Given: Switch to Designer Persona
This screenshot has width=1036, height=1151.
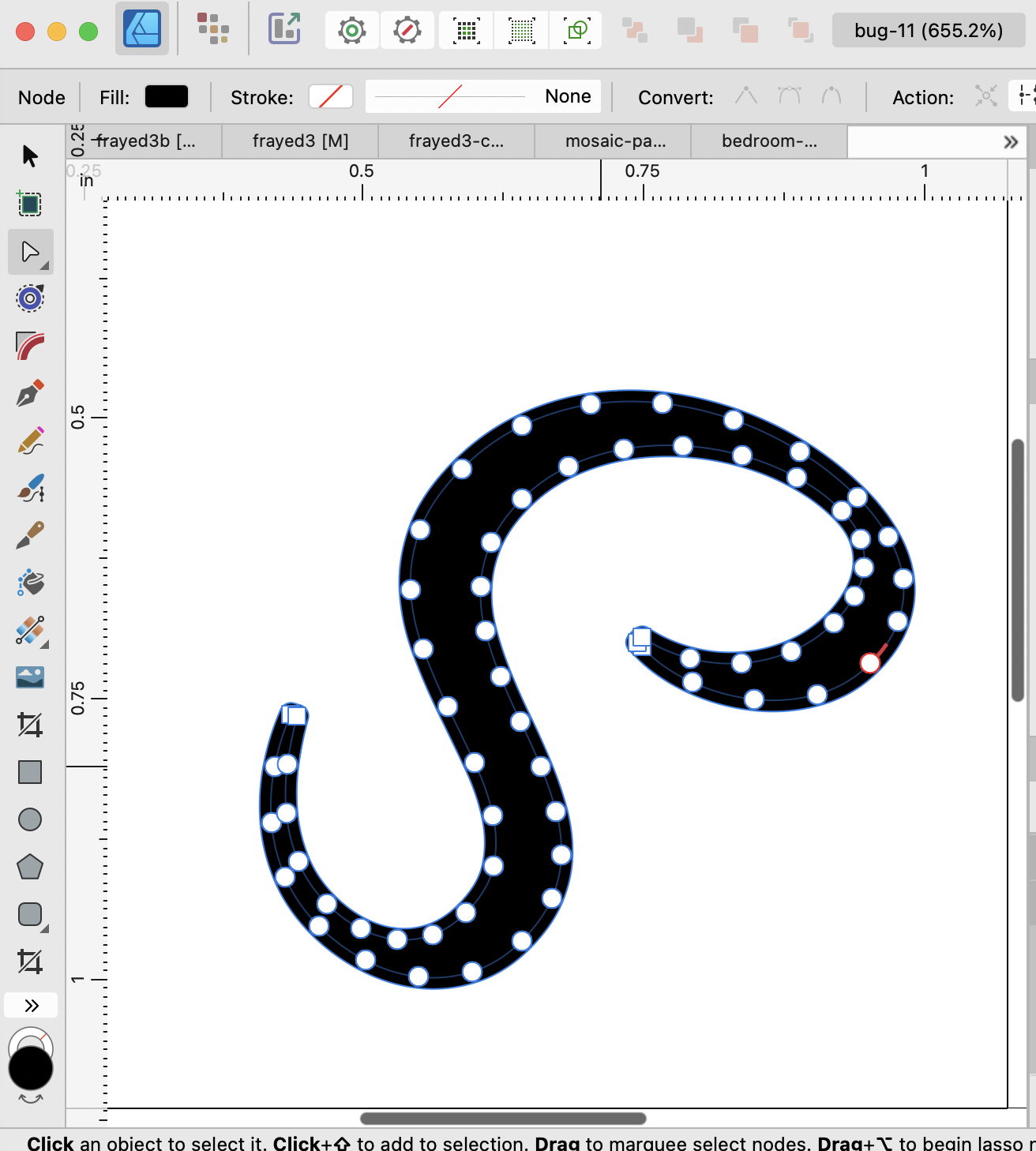Looking at the screenshot, I should pyautogui.click(x=142, y=29).
